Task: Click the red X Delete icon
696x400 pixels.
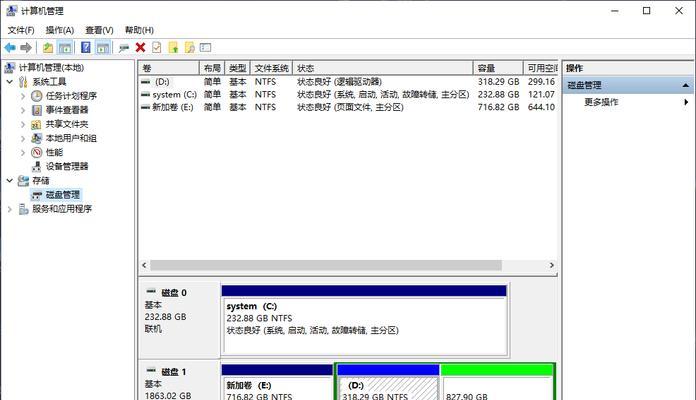Action: click(140, 48)
